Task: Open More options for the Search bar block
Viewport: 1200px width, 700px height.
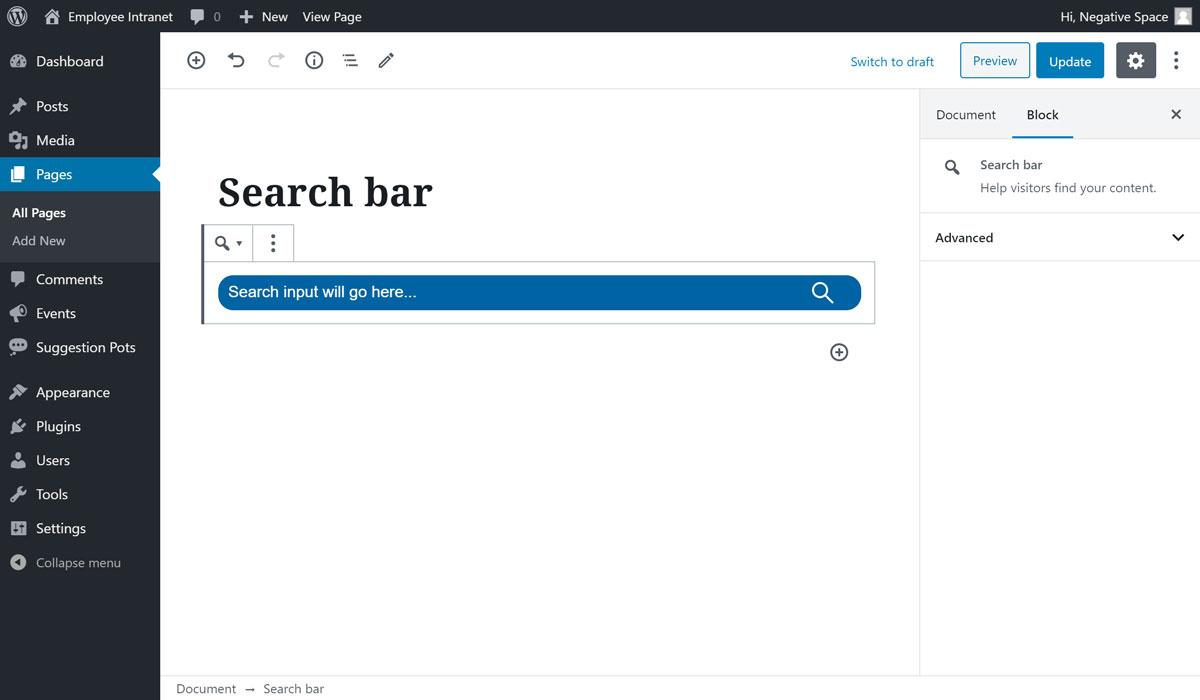Action: click(x=272, y=243)
